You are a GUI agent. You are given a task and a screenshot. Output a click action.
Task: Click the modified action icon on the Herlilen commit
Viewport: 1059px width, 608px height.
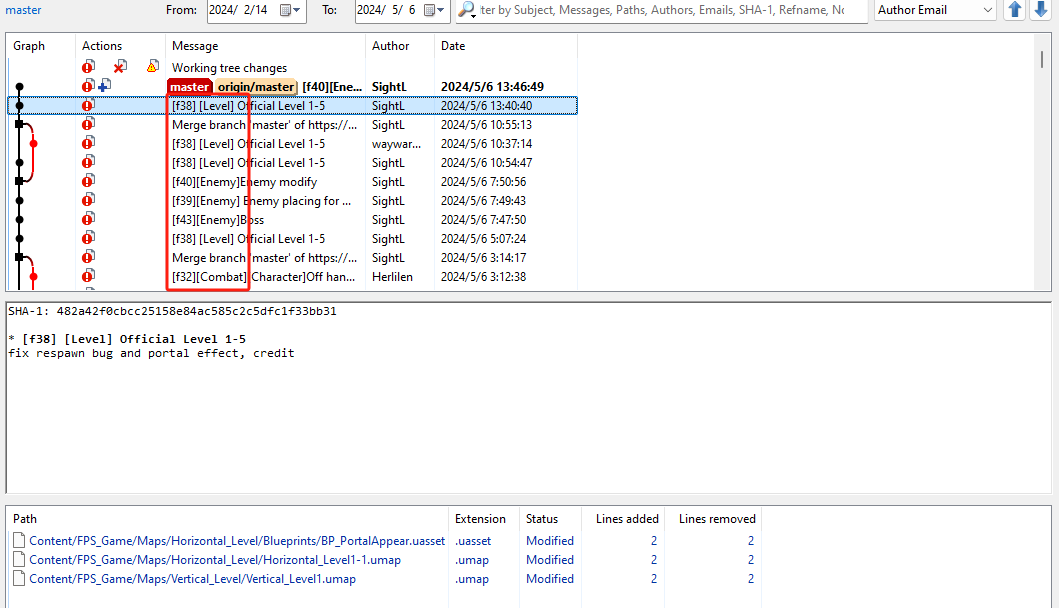point(88,275)
